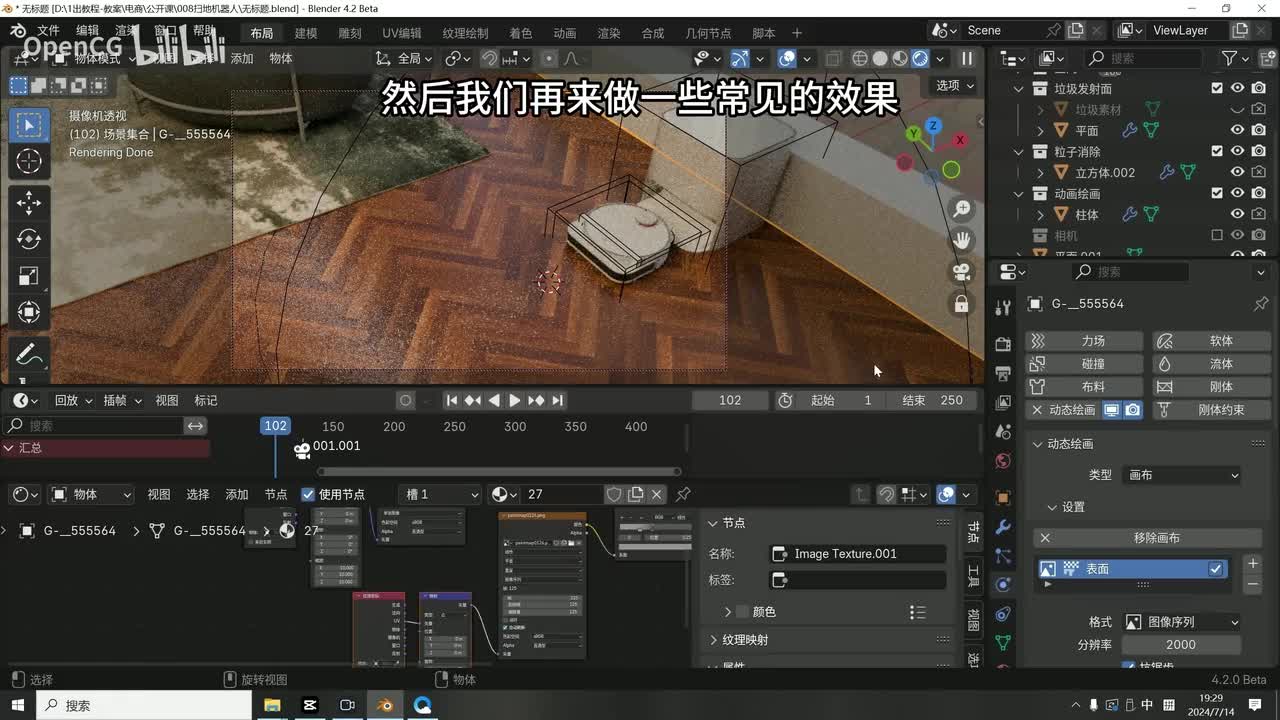Expand the 颜色 node panel

[x=728, y=612]
